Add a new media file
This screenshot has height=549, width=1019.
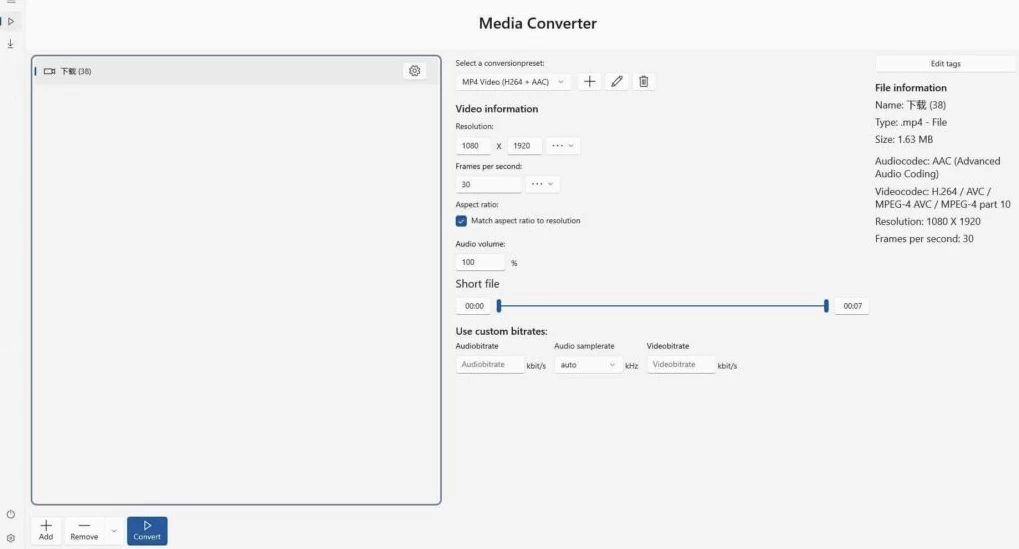[x=46, y=530]
